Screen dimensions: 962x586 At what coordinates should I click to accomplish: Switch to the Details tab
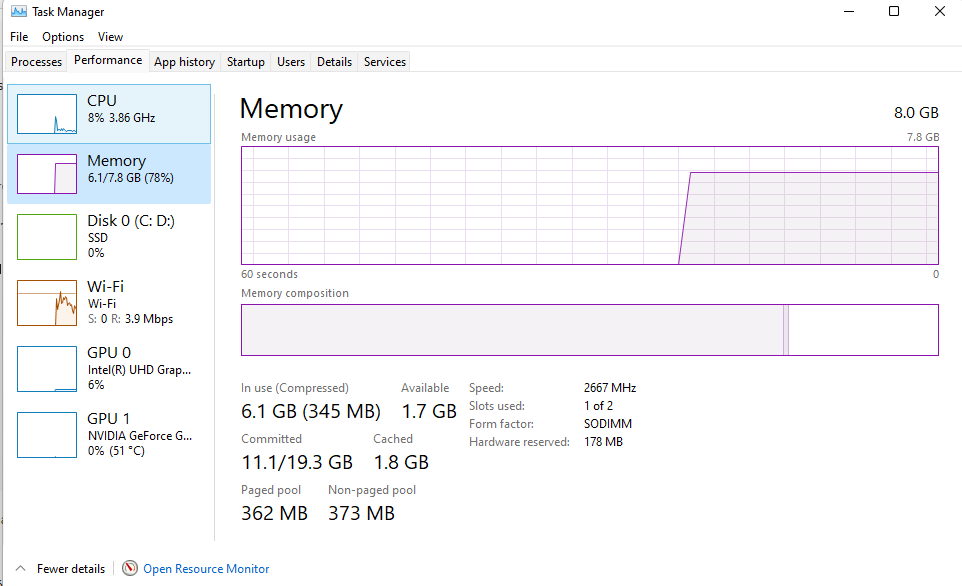pyautogui.click(x=334, y=62)
